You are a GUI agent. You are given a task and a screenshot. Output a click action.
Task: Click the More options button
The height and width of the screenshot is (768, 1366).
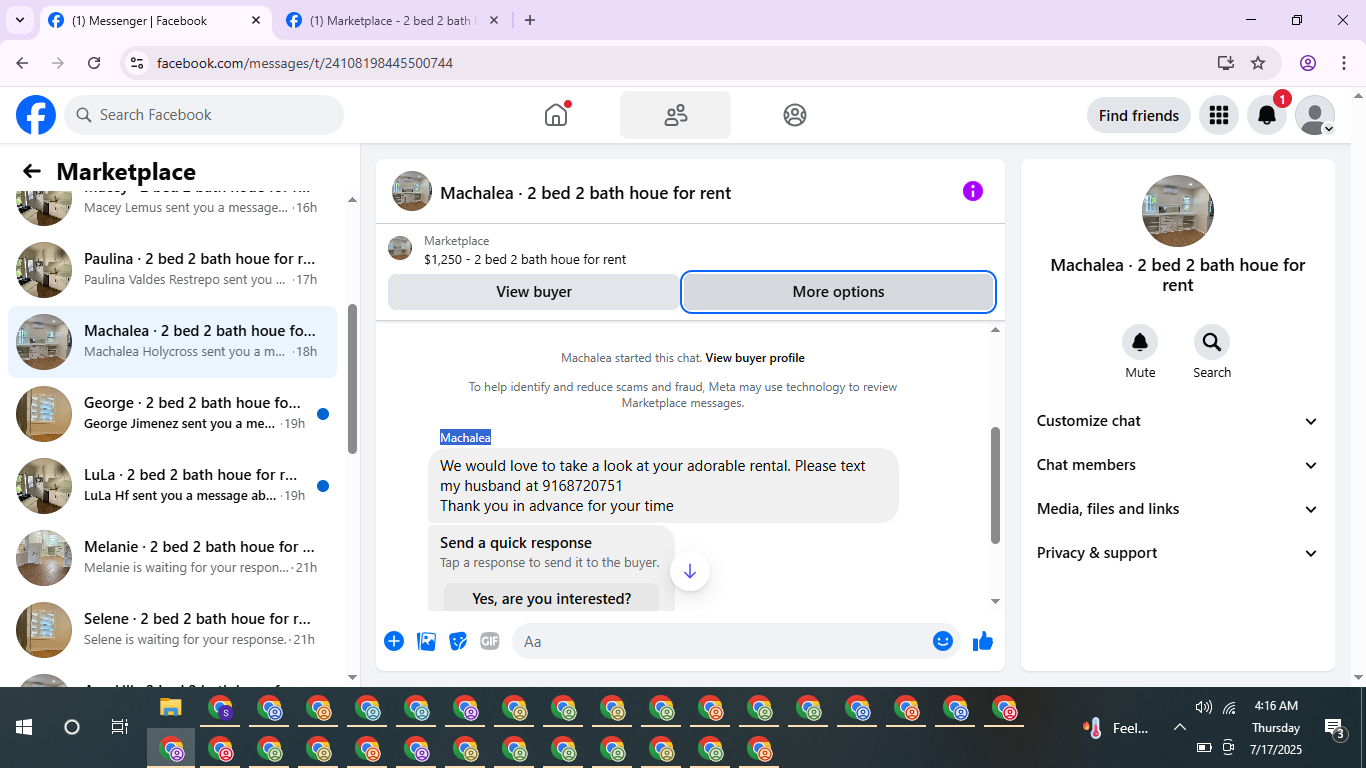coord(838,292)
